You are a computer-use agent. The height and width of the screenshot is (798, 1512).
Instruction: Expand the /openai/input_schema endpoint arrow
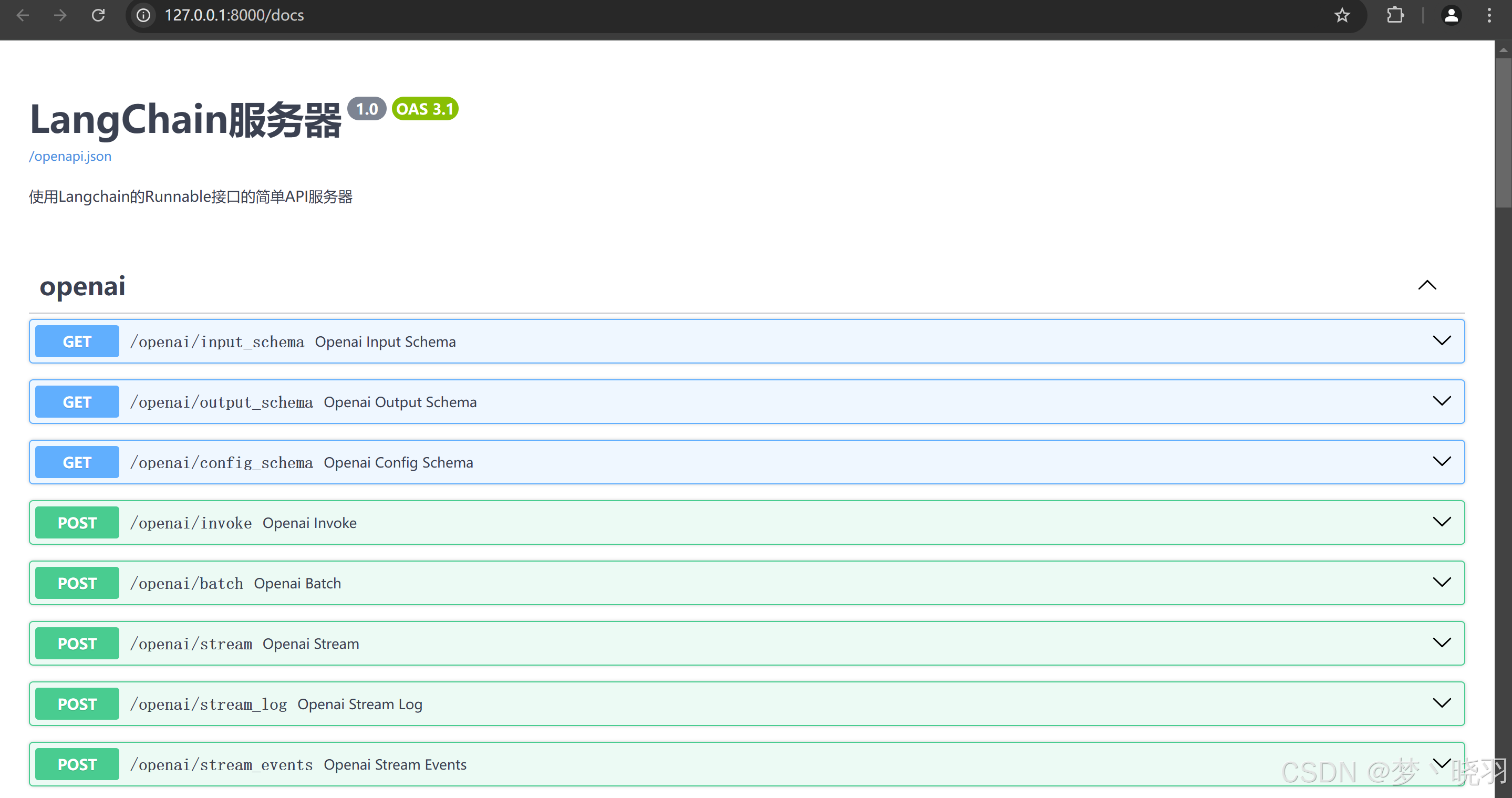click(x=1442, y=341)
